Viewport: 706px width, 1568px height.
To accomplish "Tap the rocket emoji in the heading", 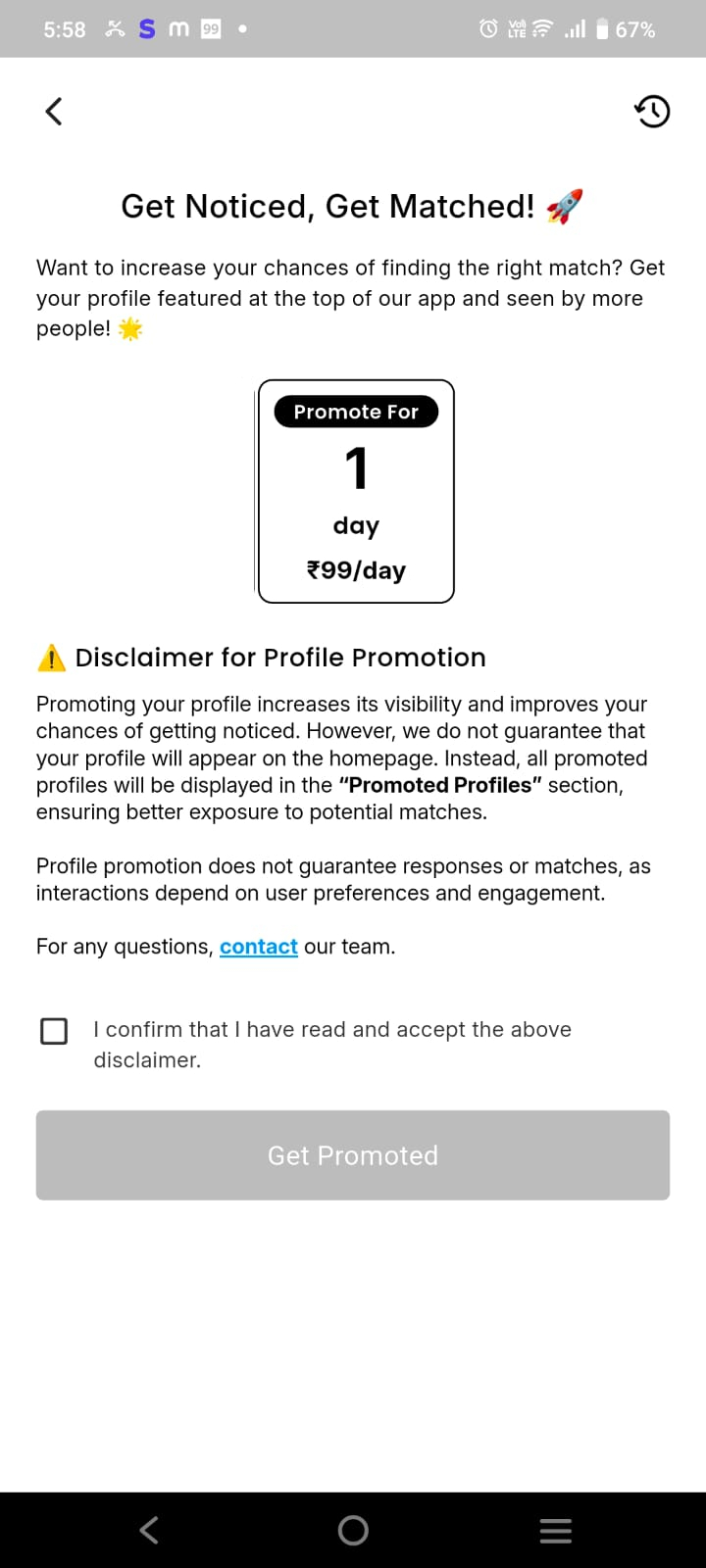I will [x=564, y=206].
